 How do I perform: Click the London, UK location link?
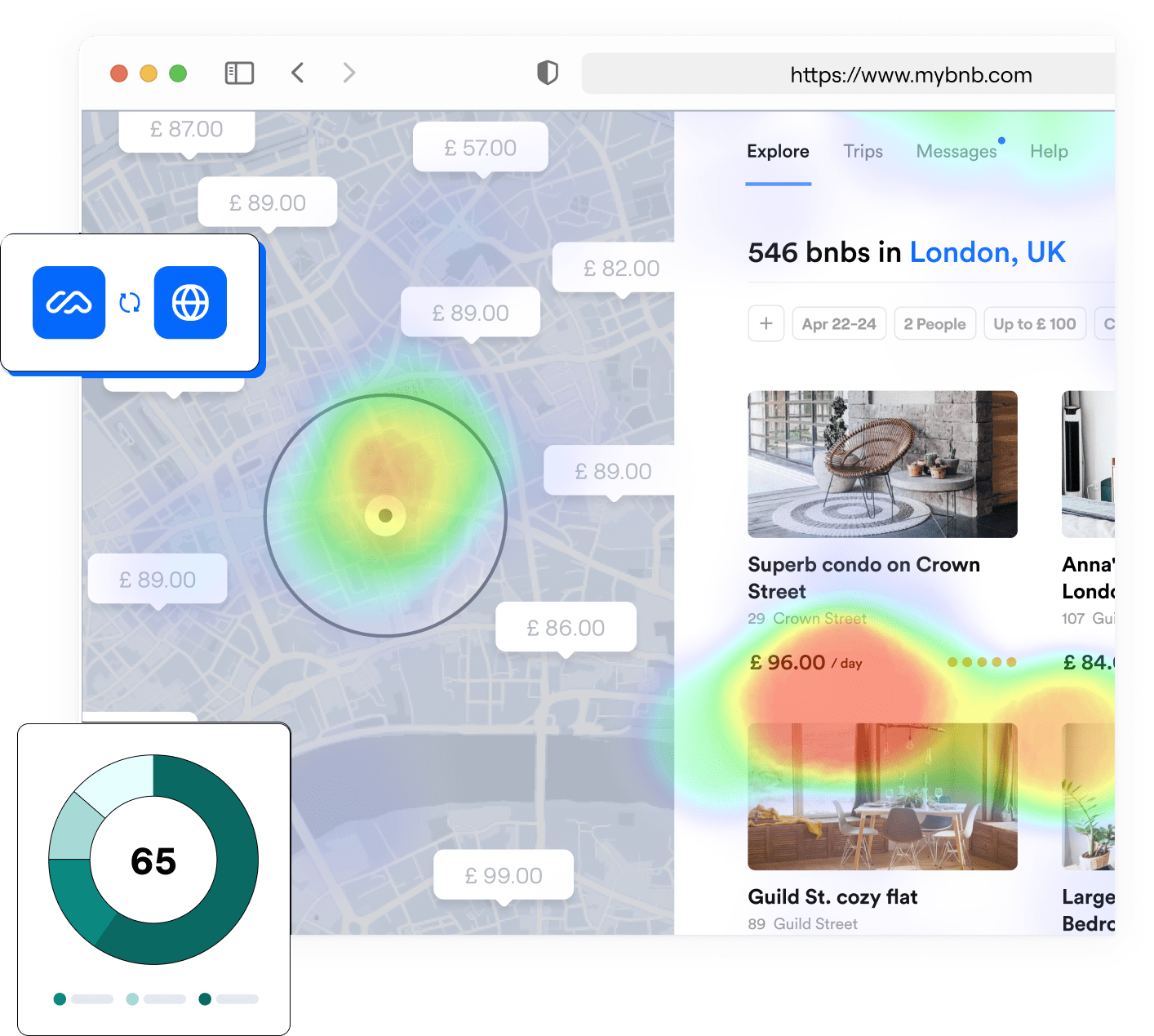[988, 253]
